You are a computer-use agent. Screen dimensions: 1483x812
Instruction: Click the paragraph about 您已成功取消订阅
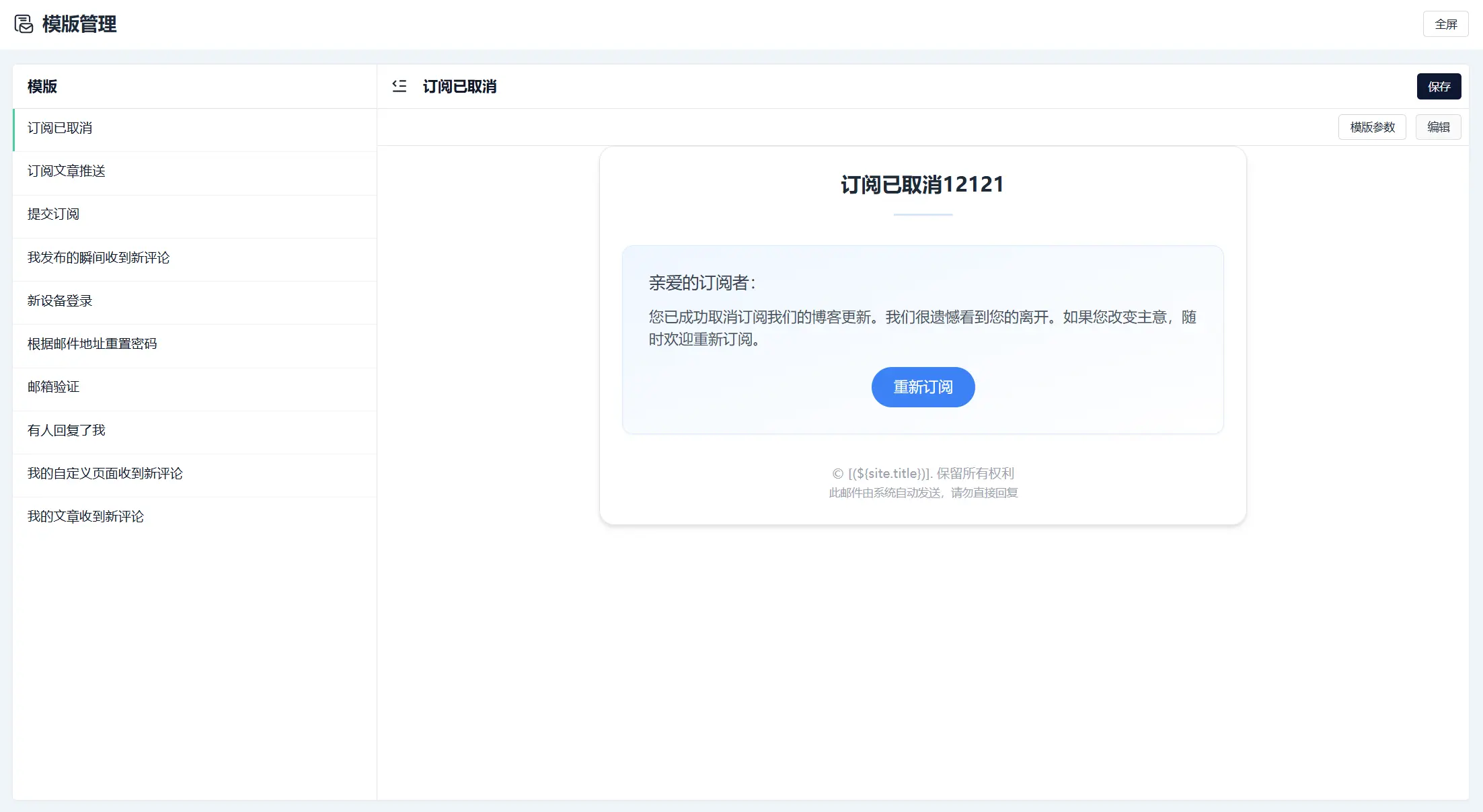tap(923, 328)
